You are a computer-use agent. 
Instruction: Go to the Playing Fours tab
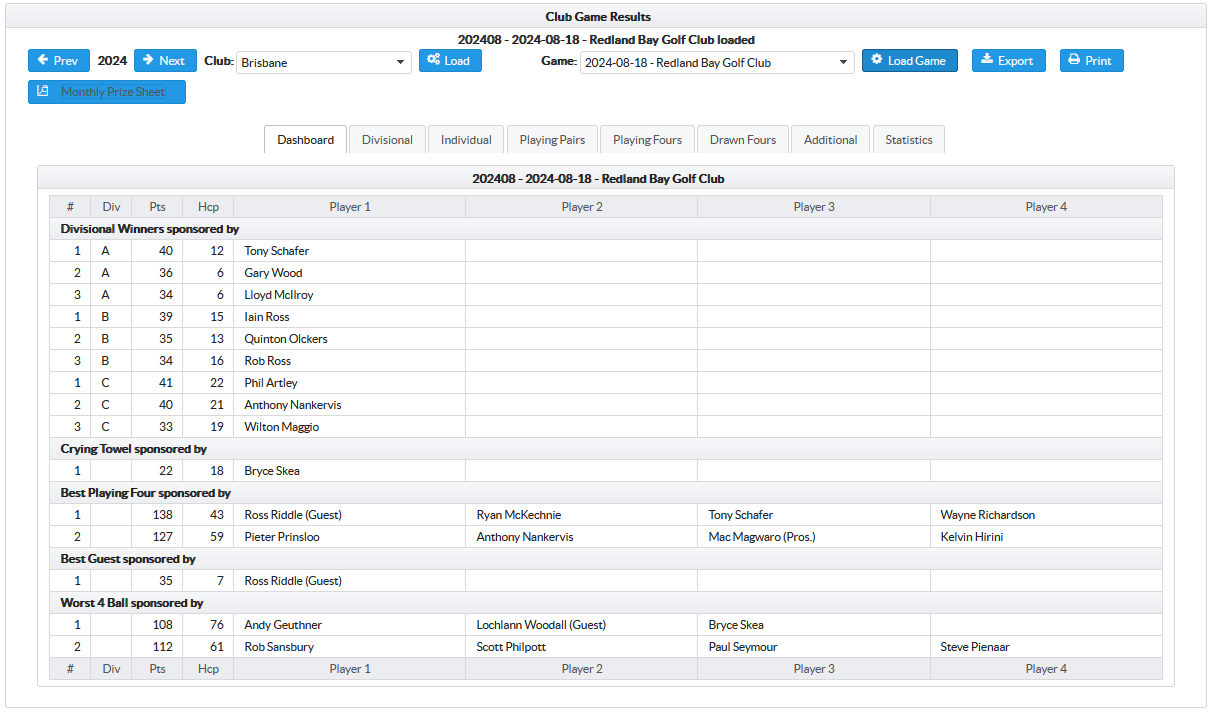[647, 140]
